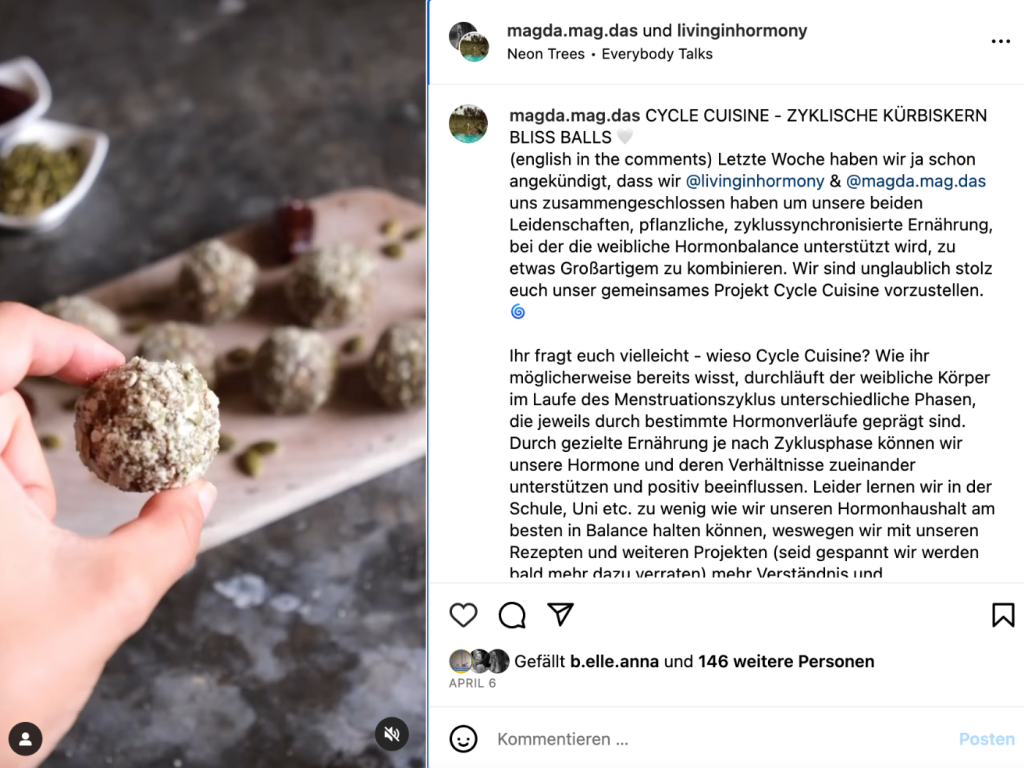Save post with the bookmark icon
Screen dimensions: 1024x768
coord(1003,615)
